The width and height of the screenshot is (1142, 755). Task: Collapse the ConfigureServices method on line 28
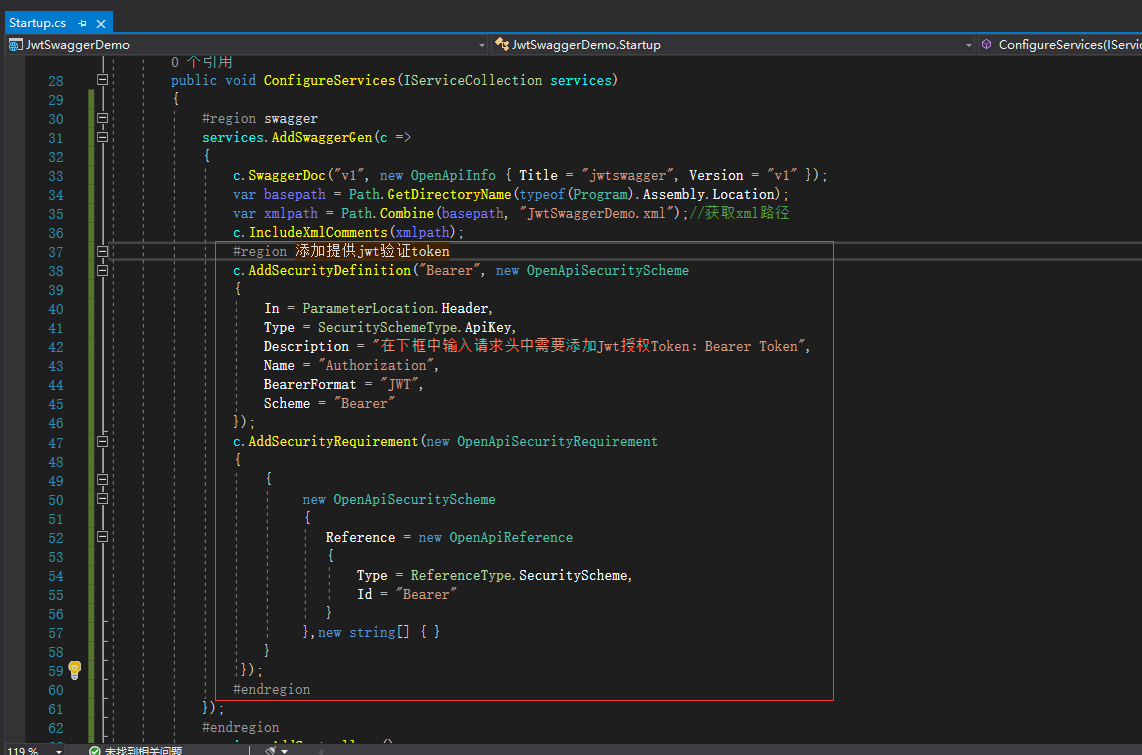click(x=102, y=80)
